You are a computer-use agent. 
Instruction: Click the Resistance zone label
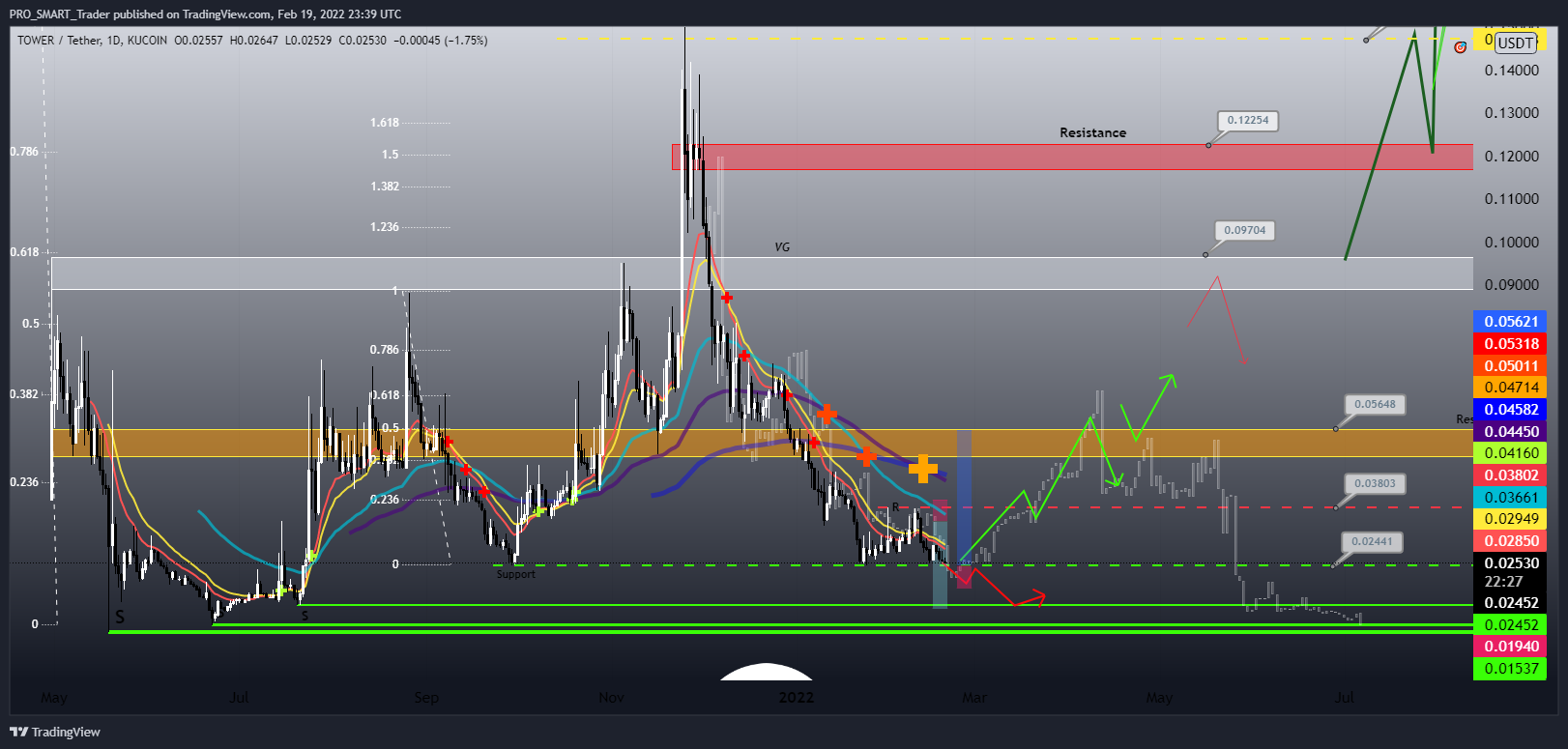(1092, 132)
